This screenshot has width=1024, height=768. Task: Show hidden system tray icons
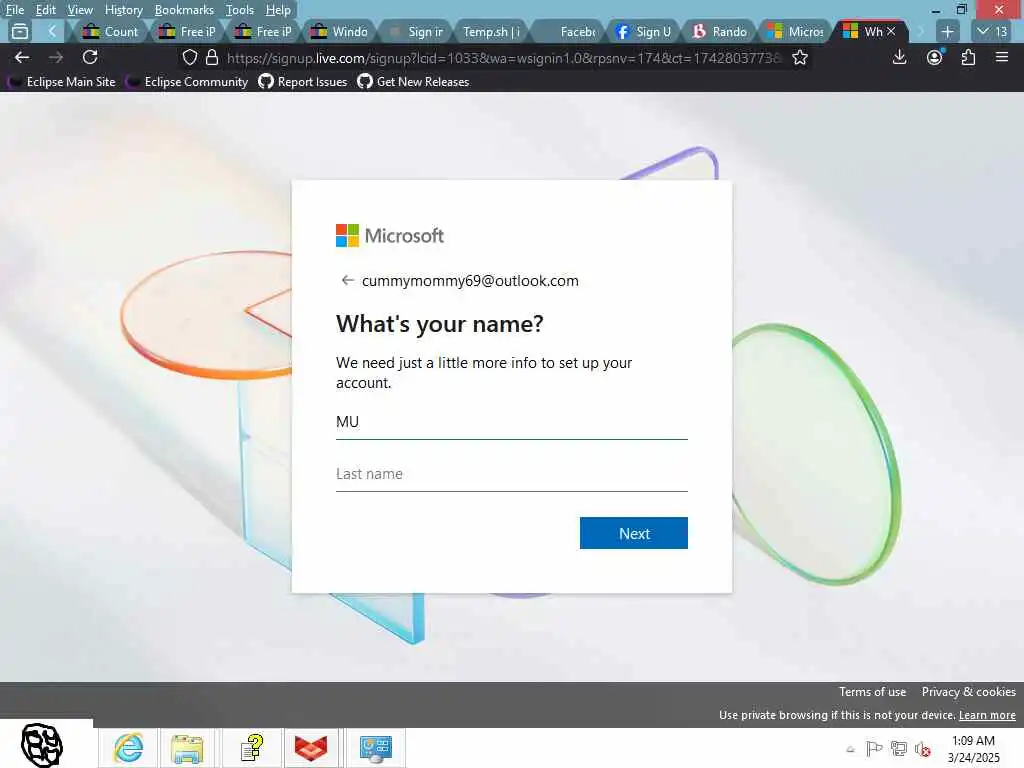click(850, 749)
